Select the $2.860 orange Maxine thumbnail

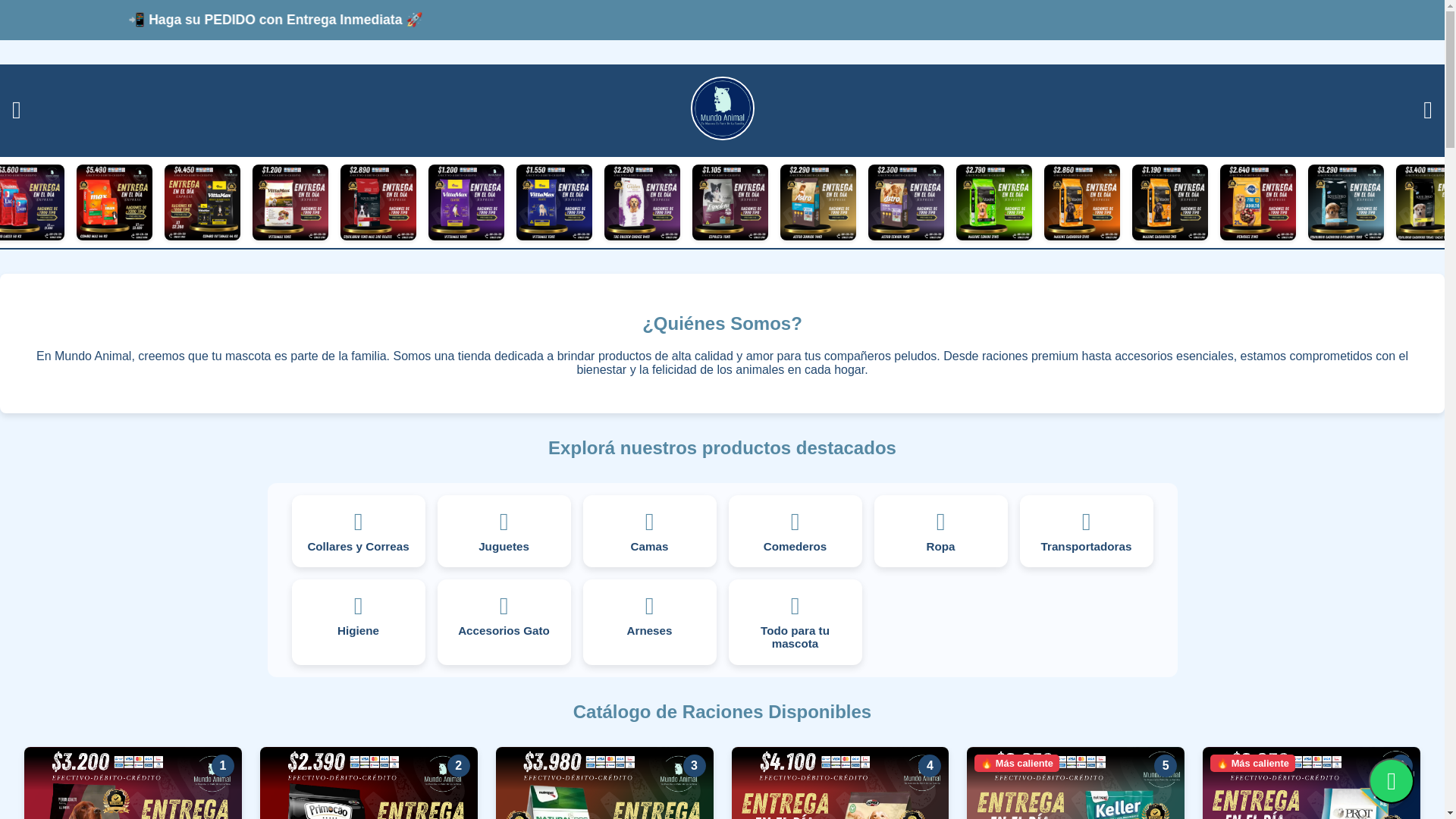[x=1082, y=202]
